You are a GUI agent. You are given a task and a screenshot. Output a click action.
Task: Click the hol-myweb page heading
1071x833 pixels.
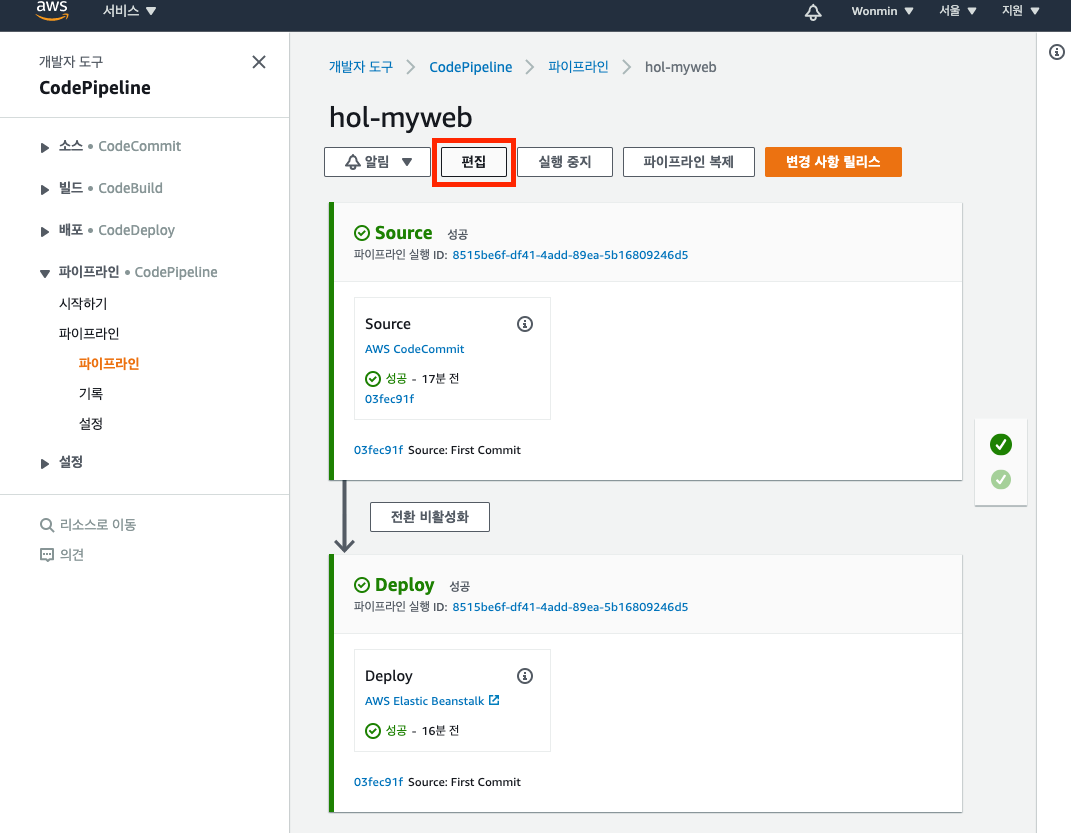[x=400, y=117]
